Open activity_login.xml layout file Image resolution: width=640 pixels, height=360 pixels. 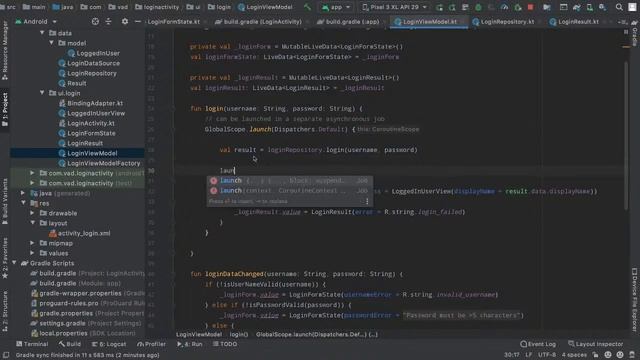pos(80,233)
